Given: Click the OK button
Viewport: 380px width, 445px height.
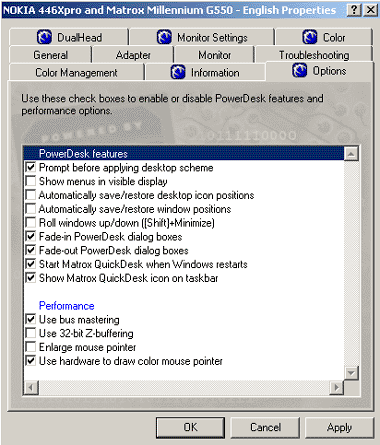Looking at the screenshot, I should (x=190, y=427).
